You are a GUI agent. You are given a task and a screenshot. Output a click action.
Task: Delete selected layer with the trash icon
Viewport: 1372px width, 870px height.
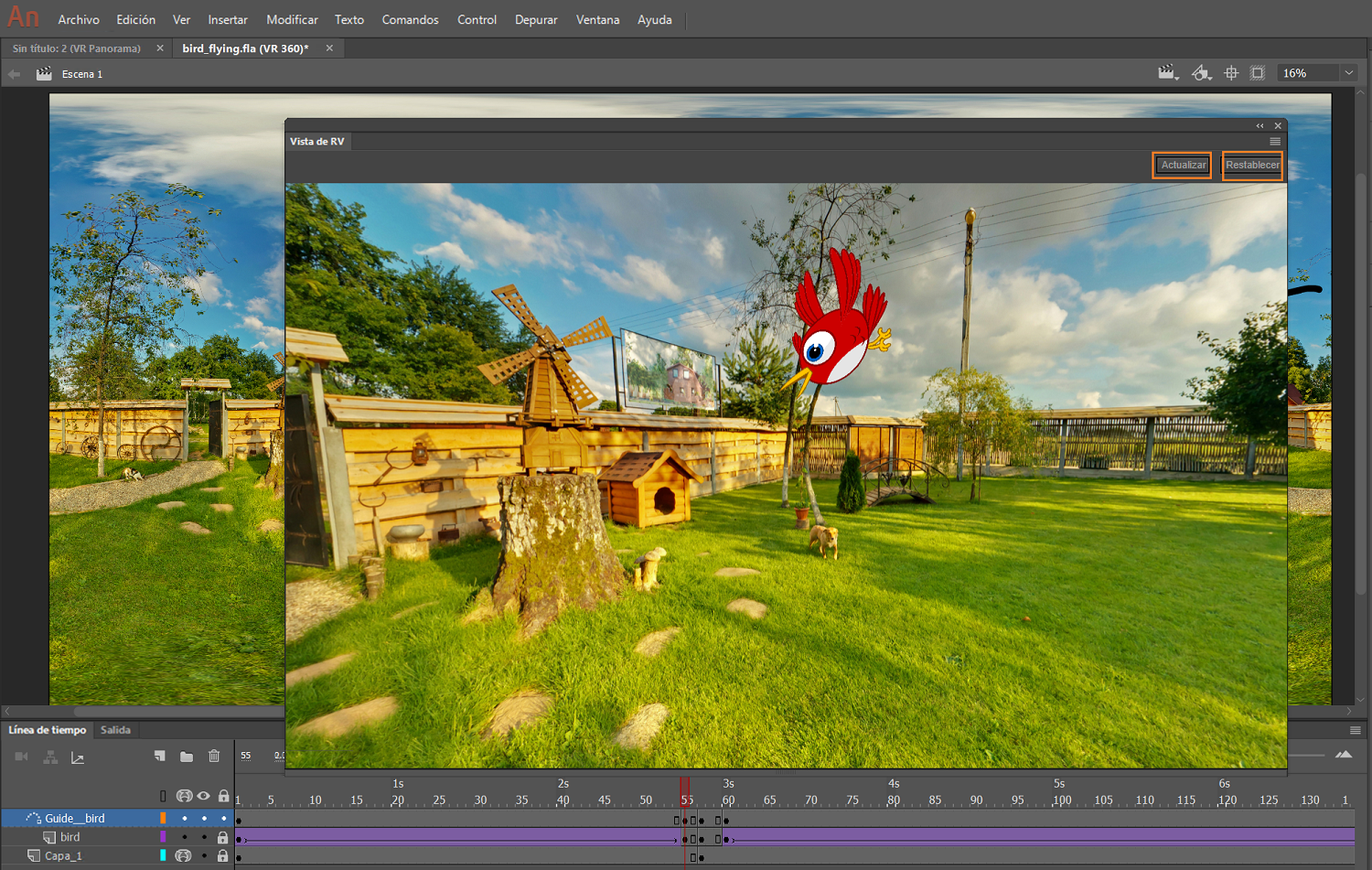pyautogui.click(x=214, y=757)
